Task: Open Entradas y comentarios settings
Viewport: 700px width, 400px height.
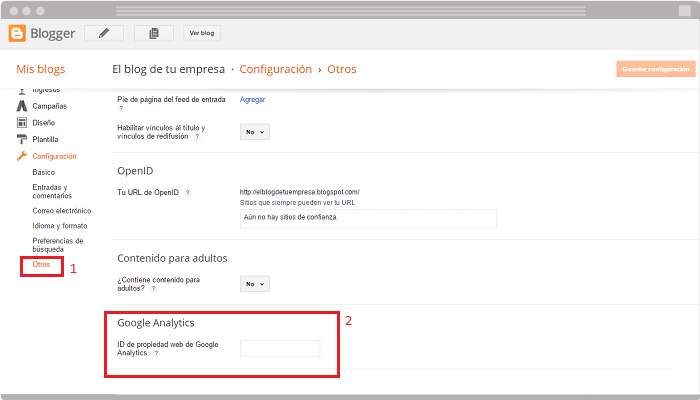Action: 51,191
